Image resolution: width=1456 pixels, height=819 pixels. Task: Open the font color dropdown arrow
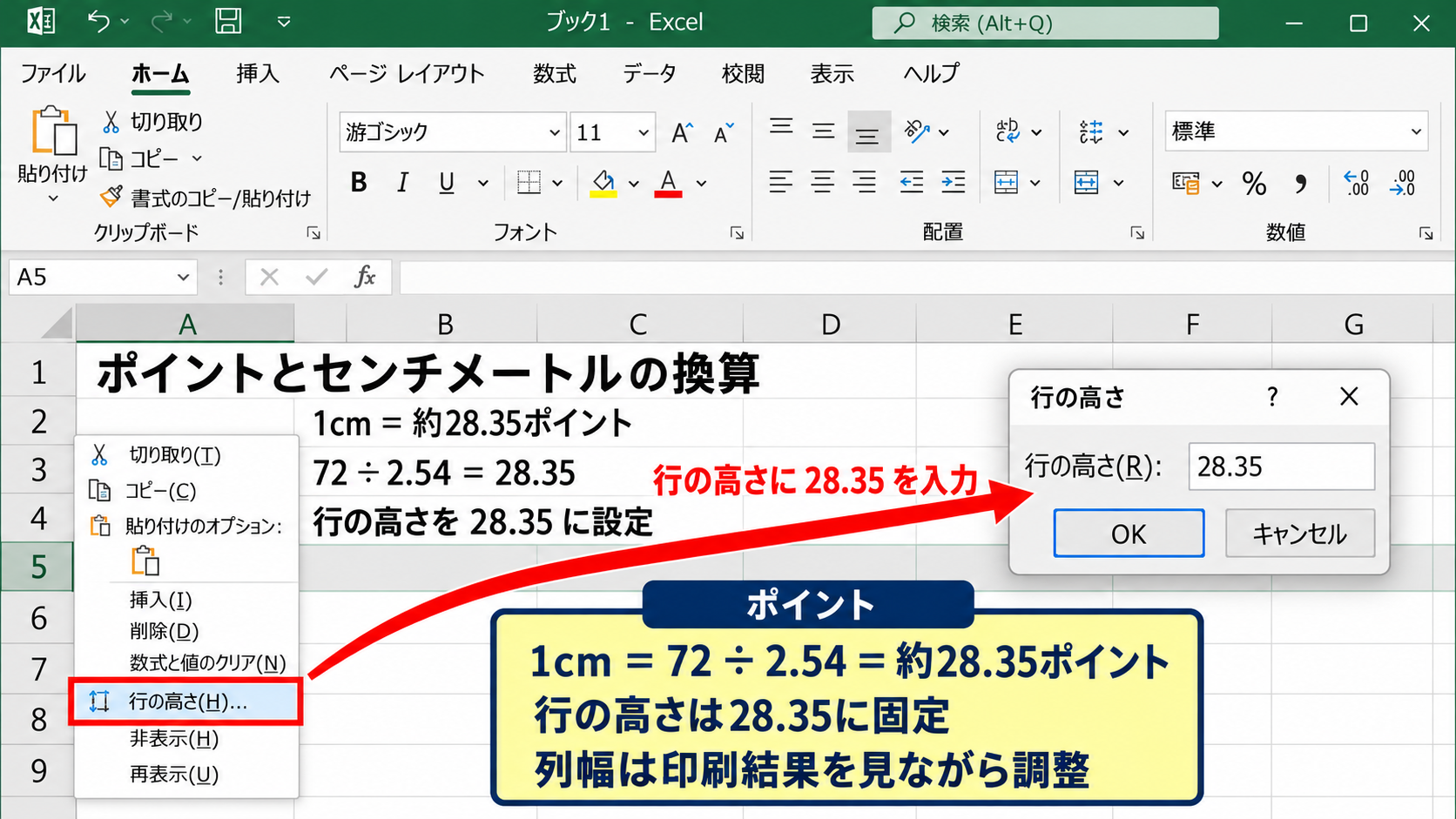click(701, 184)
